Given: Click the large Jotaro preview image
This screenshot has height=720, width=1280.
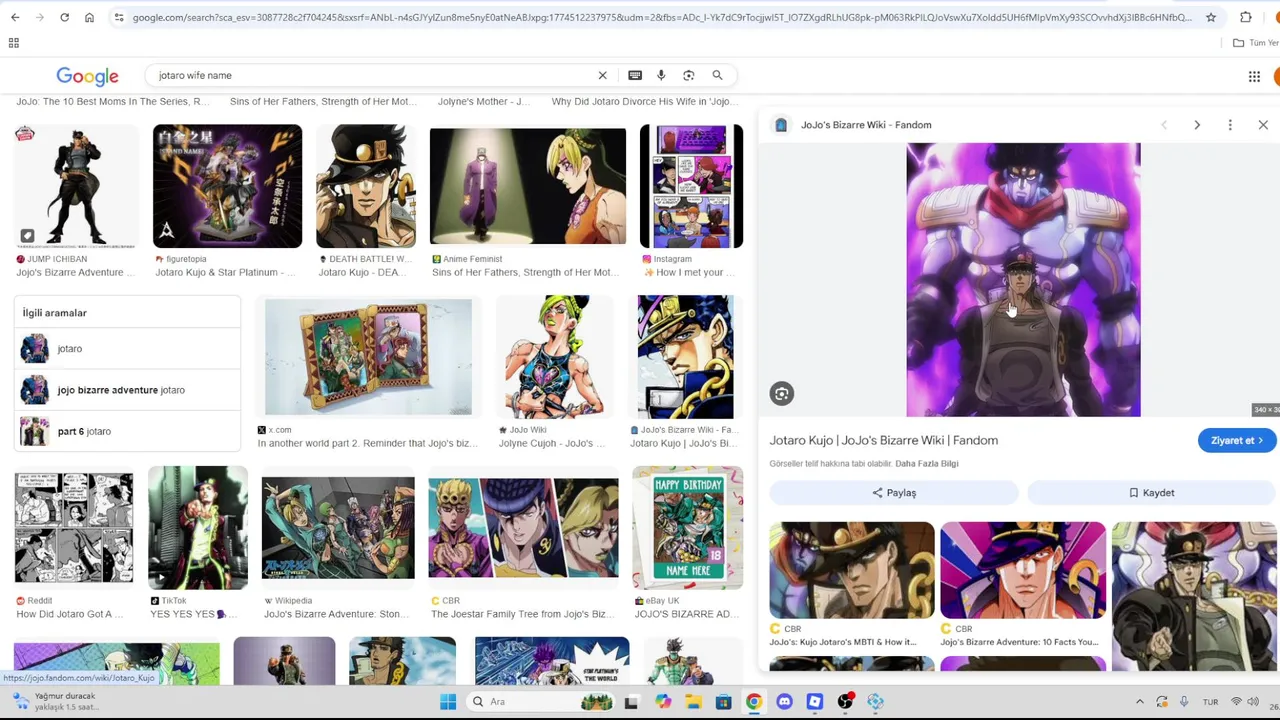Looking at the screenshot, I should click(x=1023, y=280).
